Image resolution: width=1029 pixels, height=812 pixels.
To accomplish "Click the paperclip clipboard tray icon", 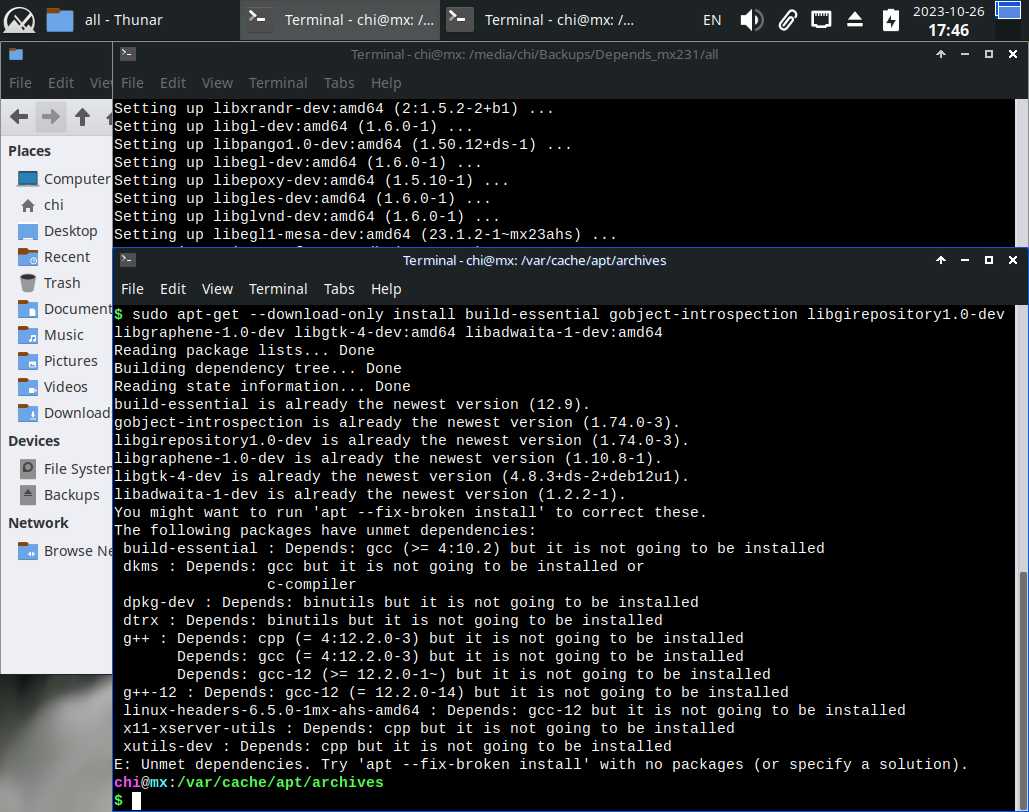I will tap(788, 20).
